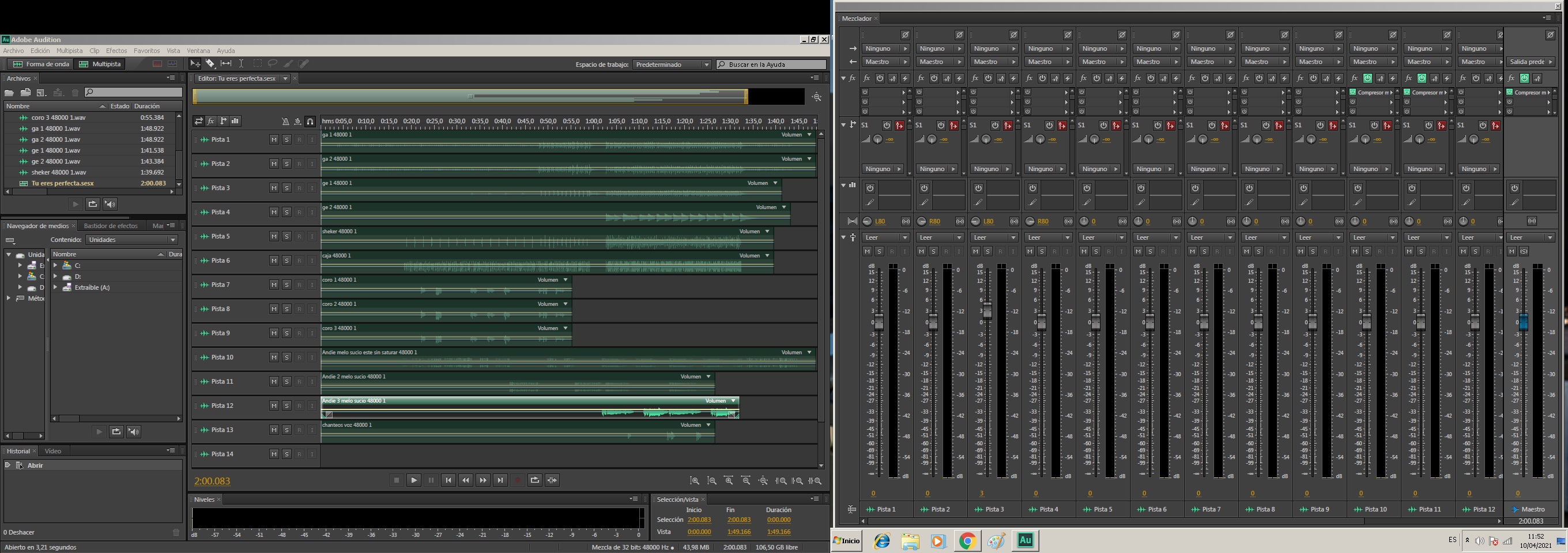Open the Multipista menu
The width and height of the screenshot is (1568, 553).
click(69, 51)
